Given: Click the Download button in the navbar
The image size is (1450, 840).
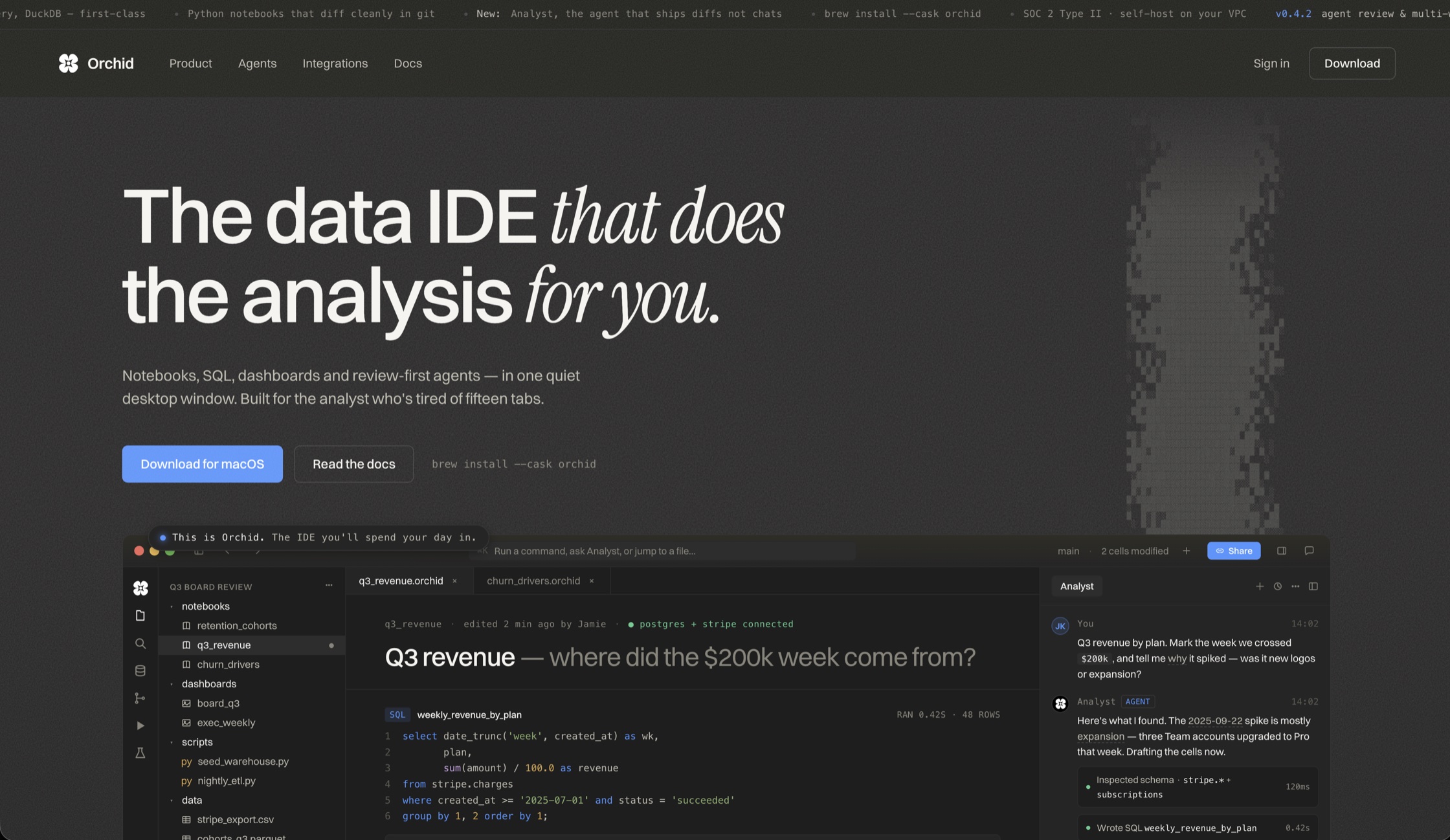Looking at the screenshot, I should [x=1352, y=63].
